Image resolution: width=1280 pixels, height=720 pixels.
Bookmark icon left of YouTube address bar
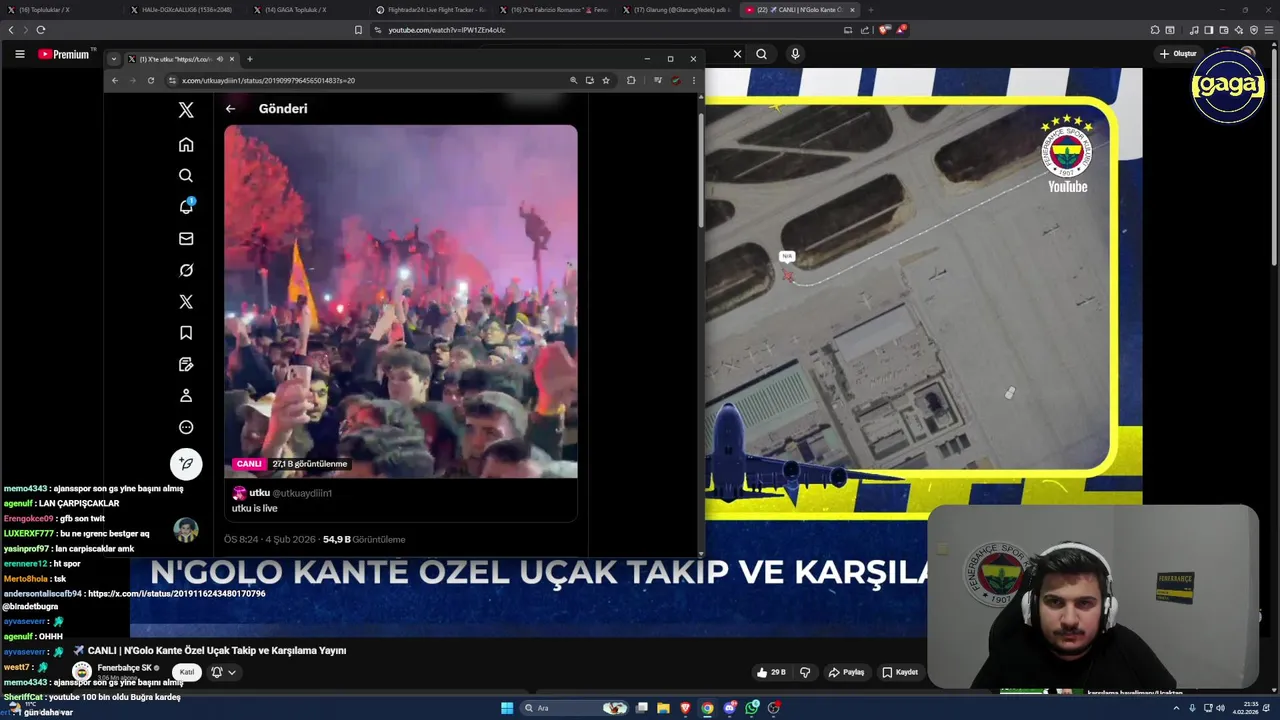(358, 30)
